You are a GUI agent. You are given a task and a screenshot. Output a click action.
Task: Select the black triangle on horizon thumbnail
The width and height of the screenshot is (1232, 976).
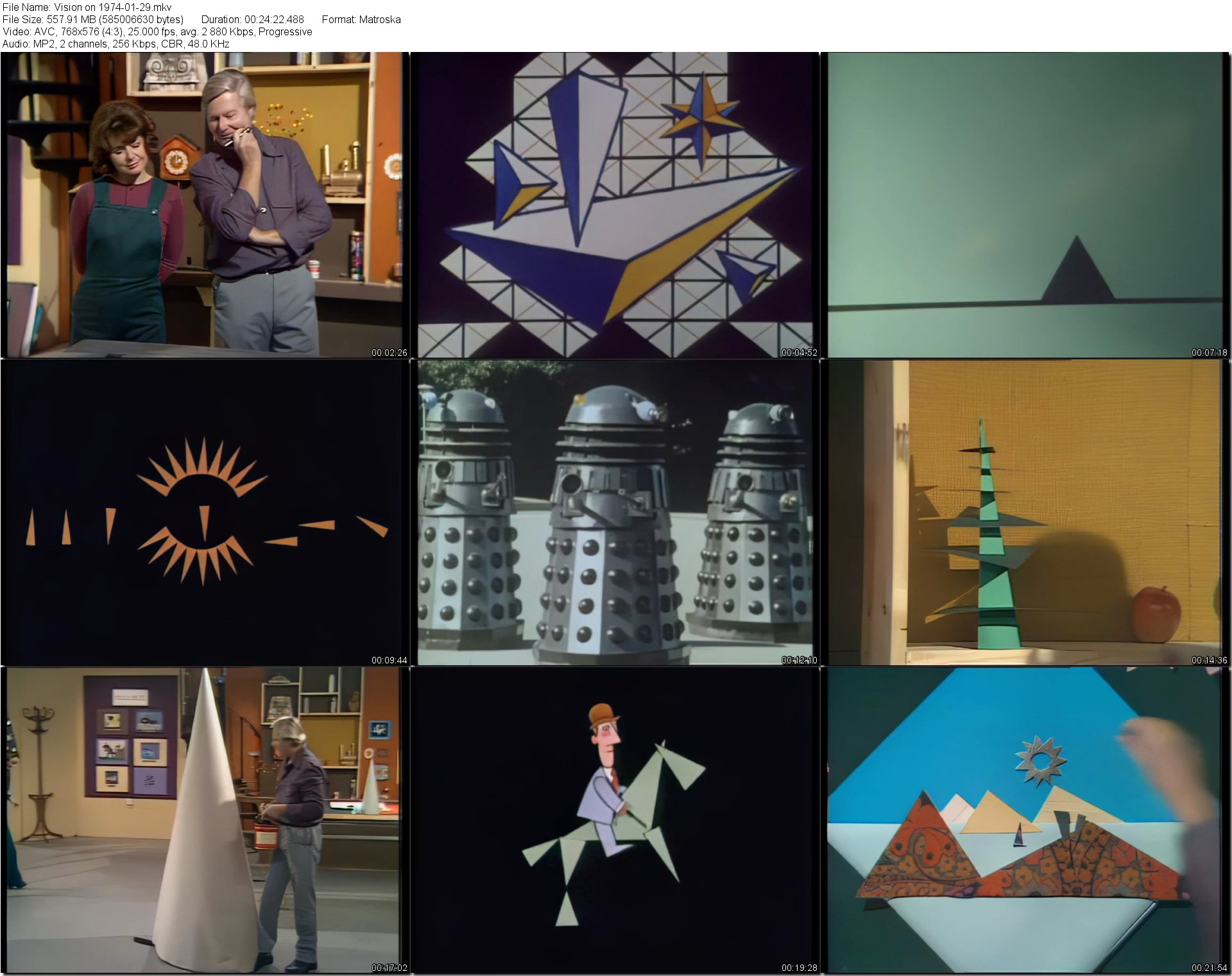pos(1025,204)
